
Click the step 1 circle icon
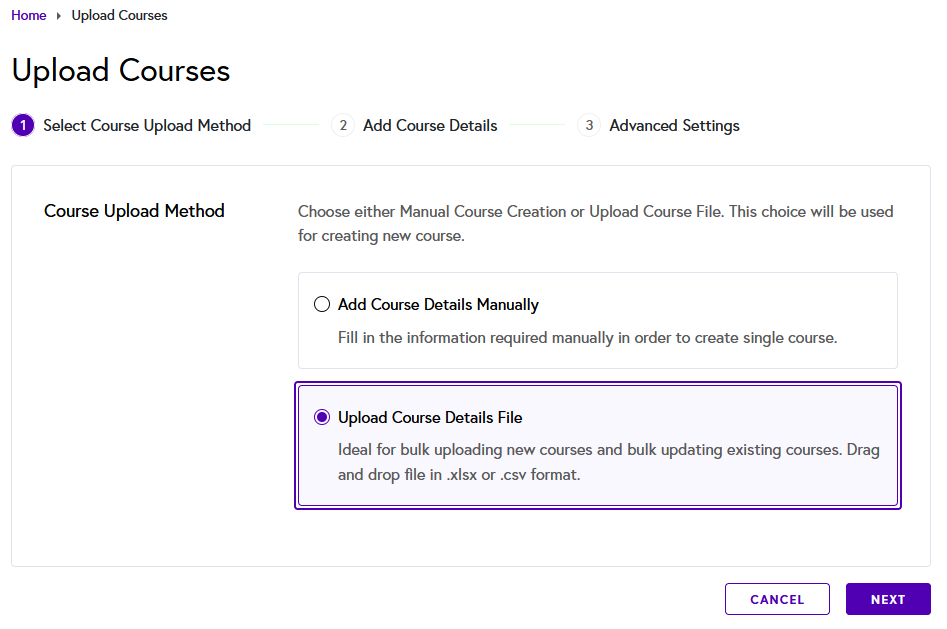click(x=22, y=126)
